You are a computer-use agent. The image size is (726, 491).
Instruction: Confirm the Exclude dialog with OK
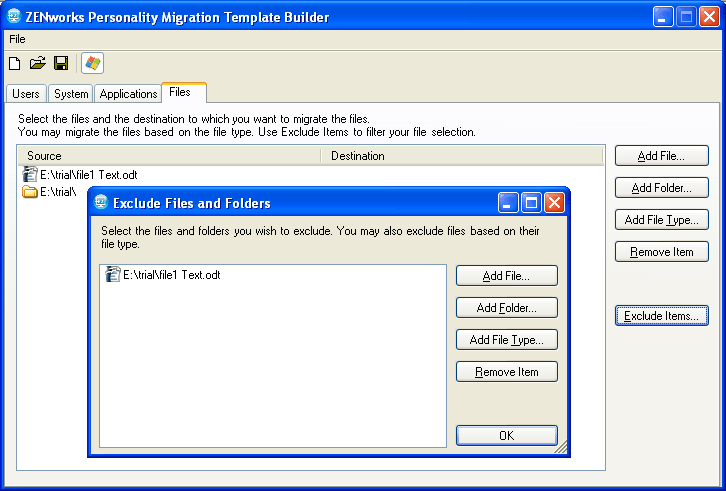(x=507, y=435)
